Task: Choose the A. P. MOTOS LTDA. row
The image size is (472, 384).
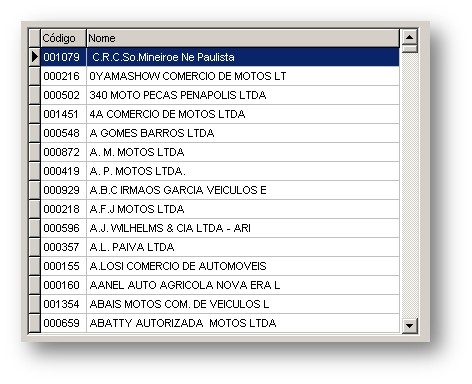Action: click(x=220, y=171)
